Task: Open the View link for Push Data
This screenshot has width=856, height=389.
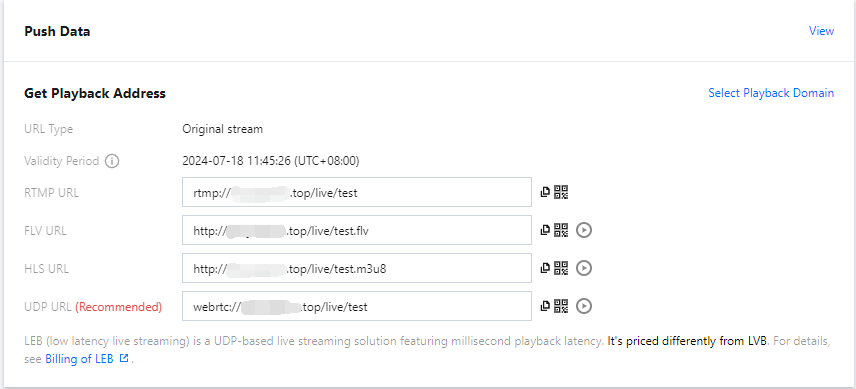Action: coord(821,31)
